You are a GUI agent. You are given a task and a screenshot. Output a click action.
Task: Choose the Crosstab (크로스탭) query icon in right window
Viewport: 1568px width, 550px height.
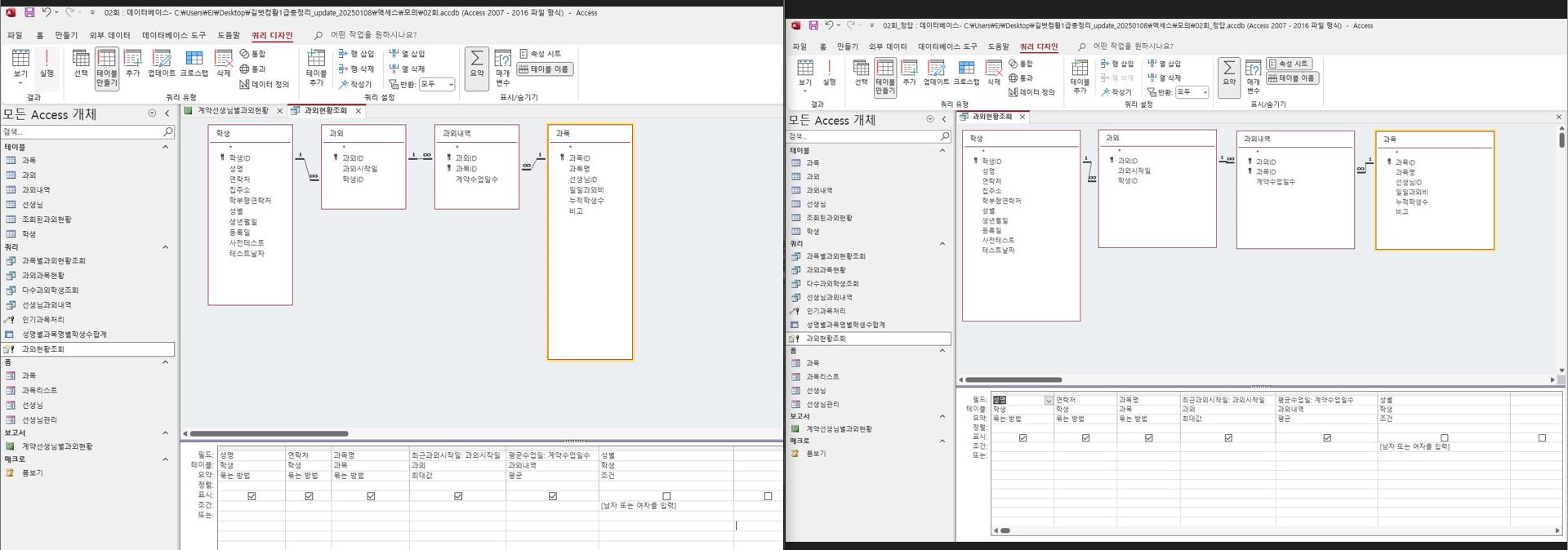966,73
